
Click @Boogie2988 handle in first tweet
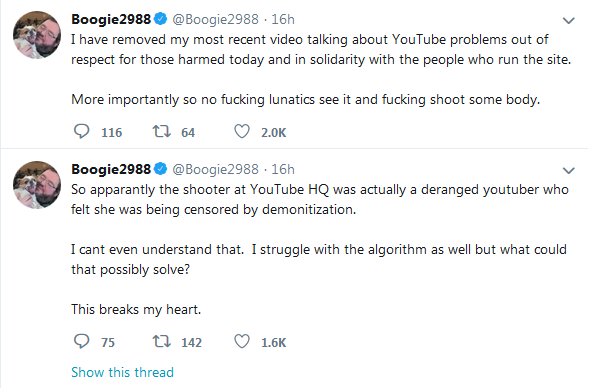(215, 19)
